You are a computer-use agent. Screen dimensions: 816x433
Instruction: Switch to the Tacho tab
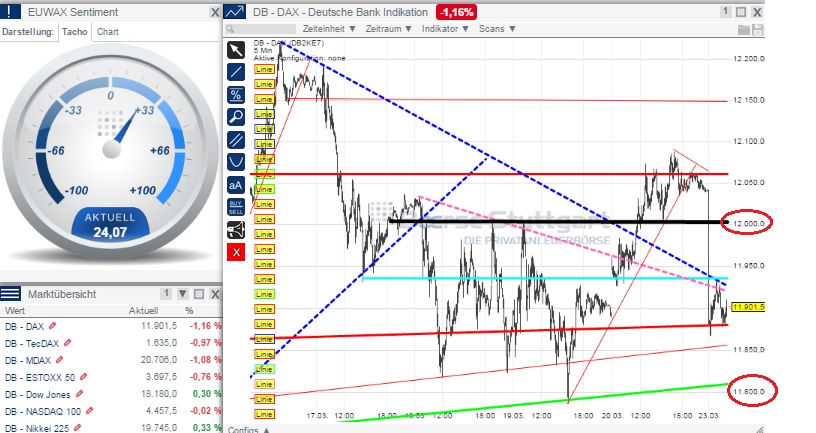[74, 32]
